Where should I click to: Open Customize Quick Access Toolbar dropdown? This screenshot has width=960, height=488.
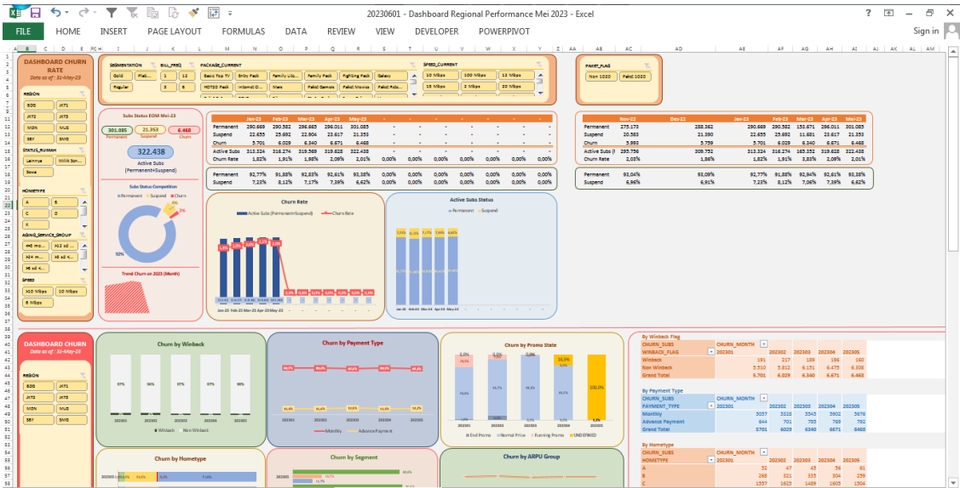click(x=230, y=13)
